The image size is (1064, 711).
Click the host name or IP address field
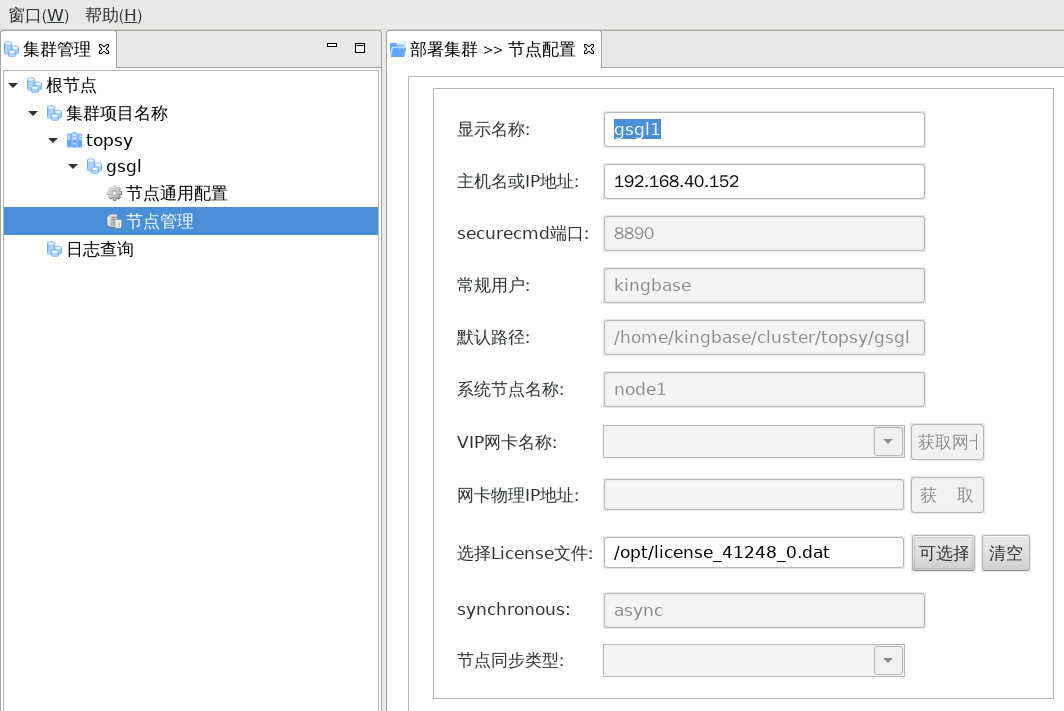pos(764,181)
